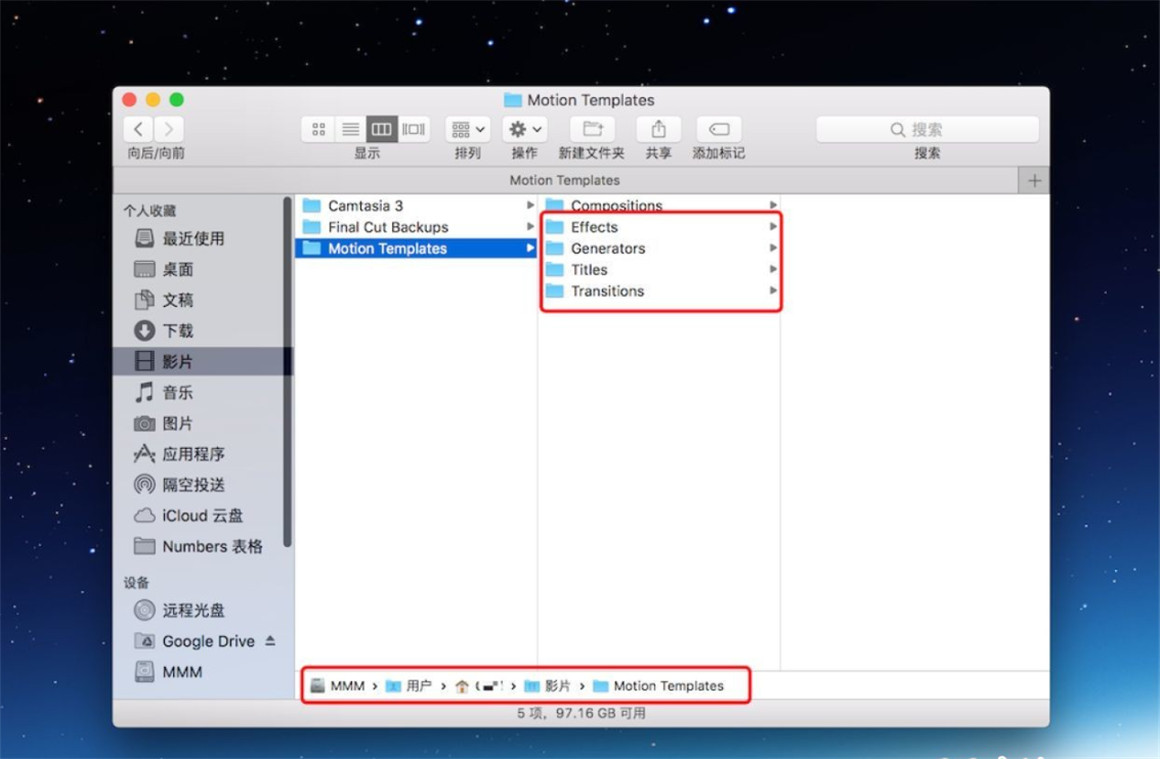Toggle column view mode button
Viewport: 1160px width, 759px height.
[381, 129]
